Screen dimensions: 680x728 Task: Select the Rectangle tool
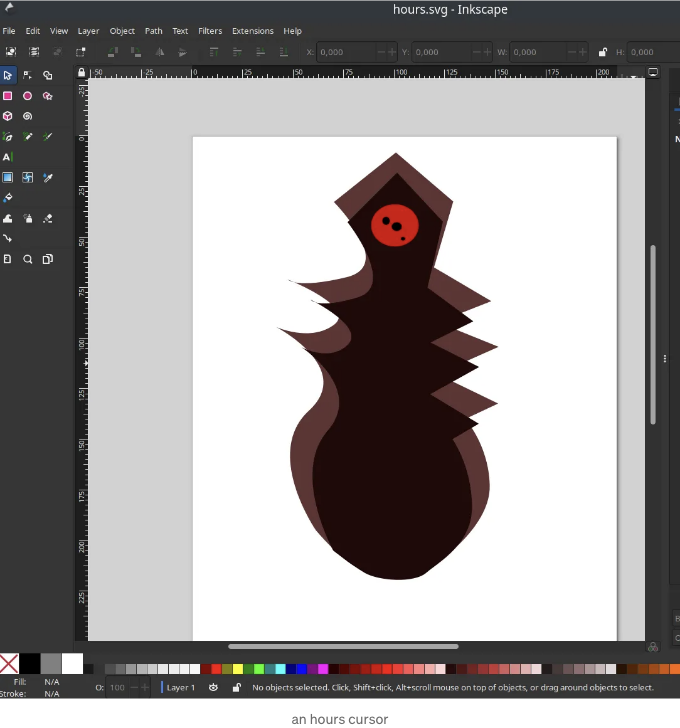coord(8,96)
